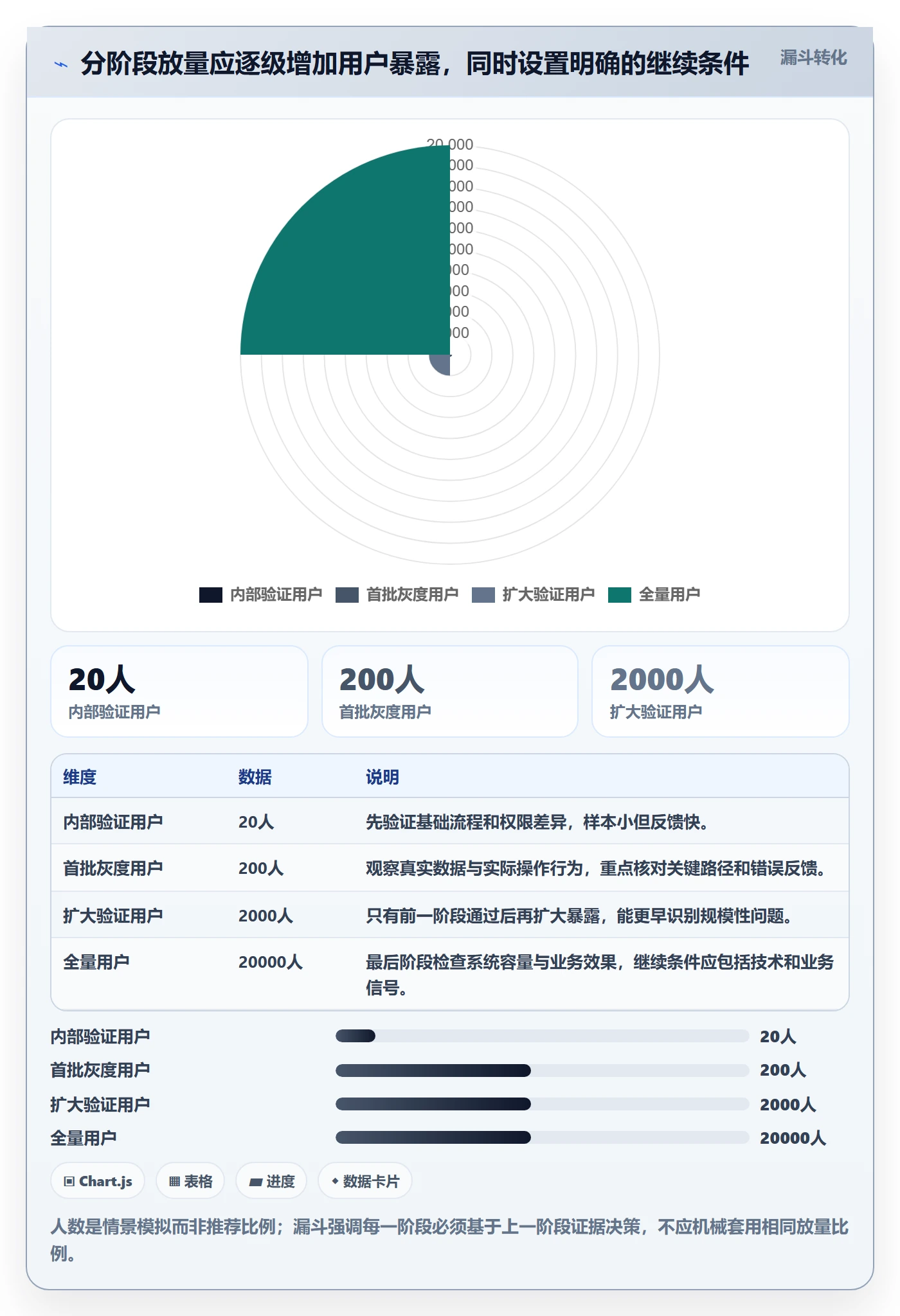Click the diamond icon in 数据卡片 chip
900x1316 pixels.
(335, 1181)
